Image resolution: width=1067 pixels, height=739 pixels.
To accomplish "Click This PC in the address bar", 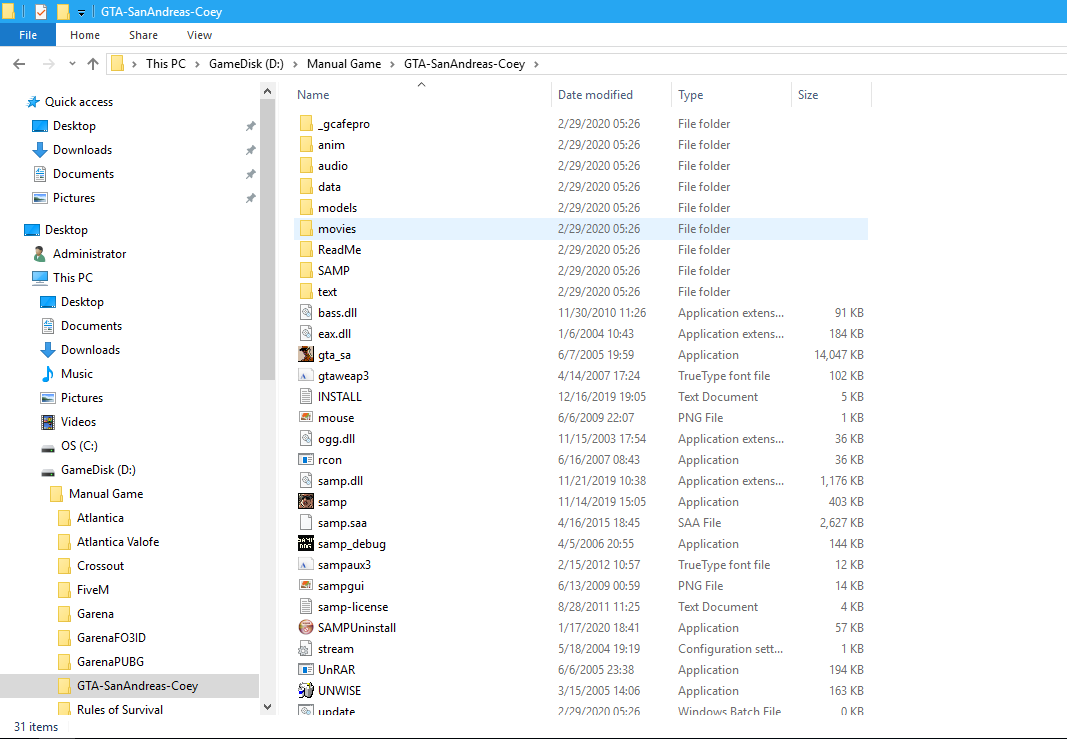I will point(165,64).
